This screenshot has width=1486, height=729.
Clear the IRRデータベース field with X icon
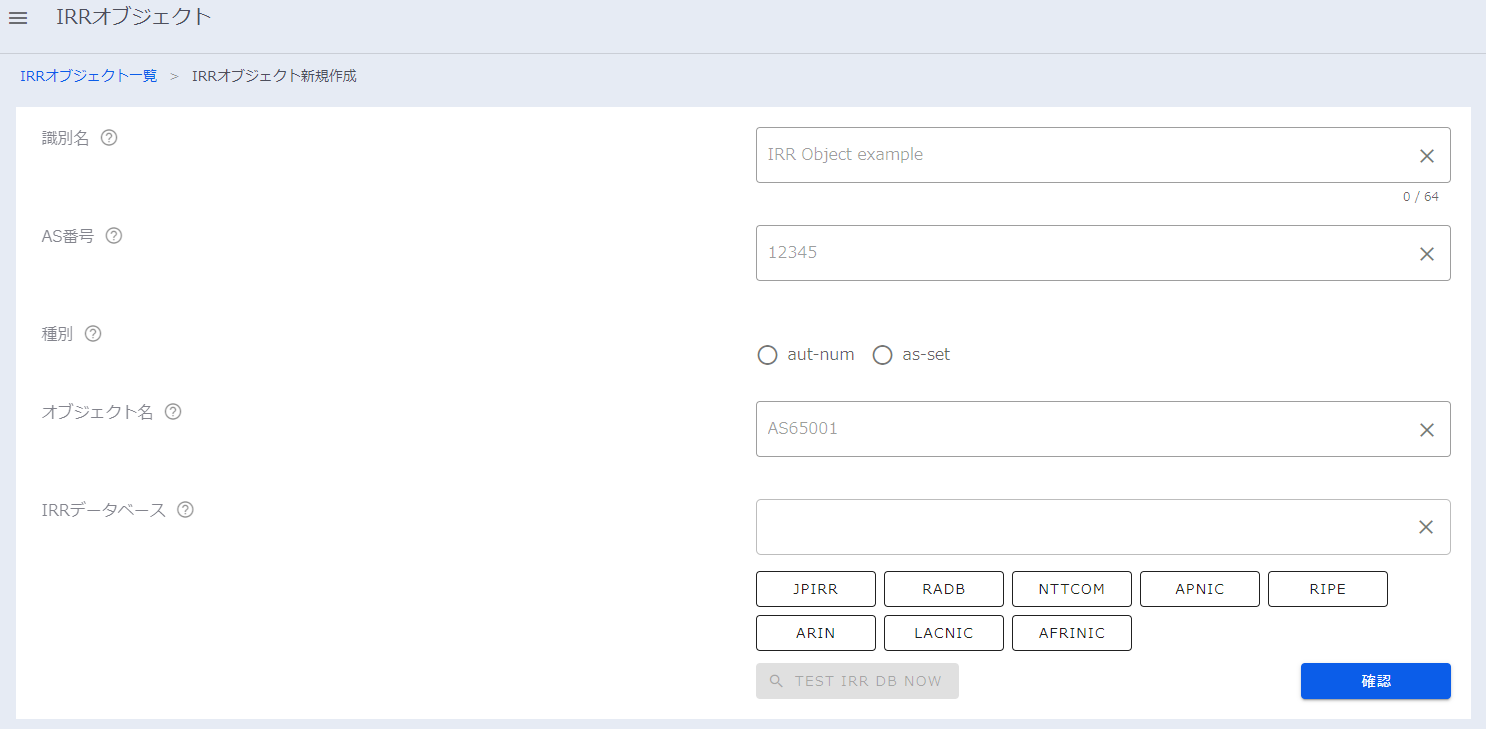[1426, 527]
